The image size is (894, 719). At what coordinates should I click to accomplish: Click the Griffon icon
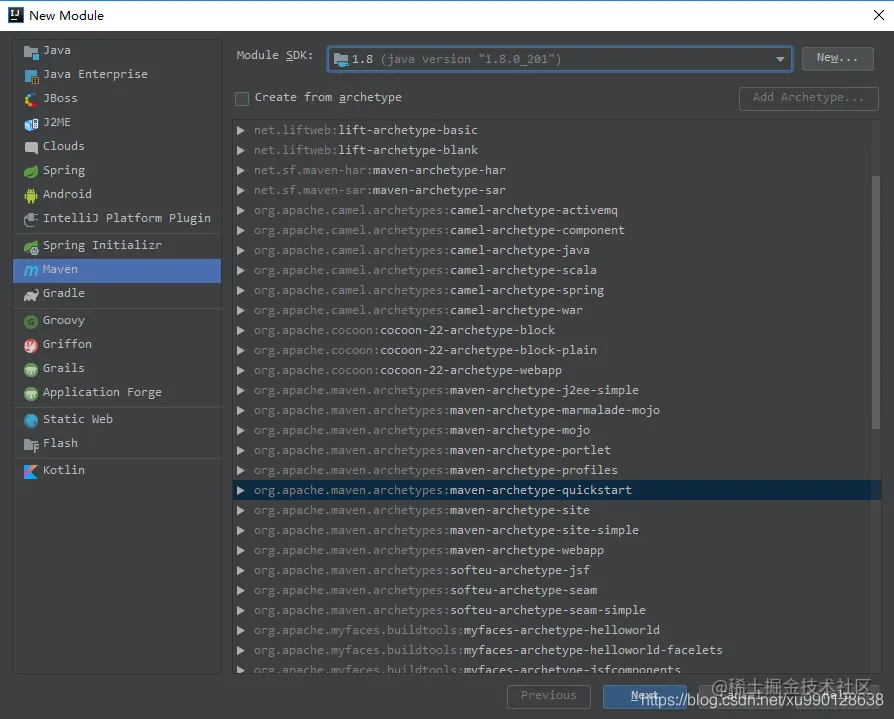tap(31, 346)
